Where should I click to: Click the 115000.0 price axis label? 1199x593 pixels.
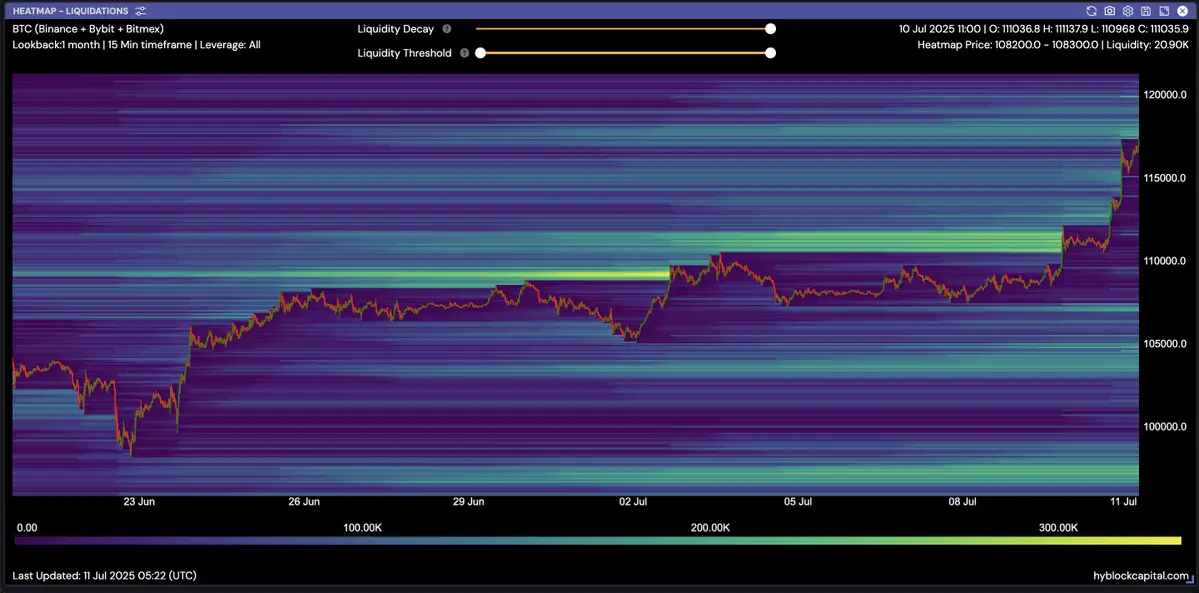pos(1165,178)
